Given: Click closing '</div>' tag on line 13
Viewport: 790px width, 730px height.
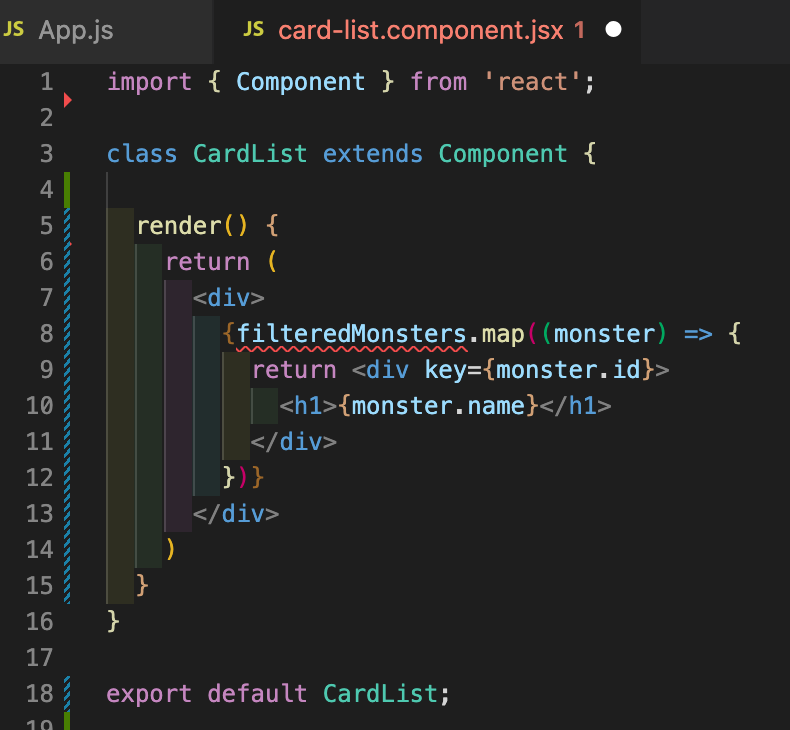Looking at the screenshot, I should [236, 514].
